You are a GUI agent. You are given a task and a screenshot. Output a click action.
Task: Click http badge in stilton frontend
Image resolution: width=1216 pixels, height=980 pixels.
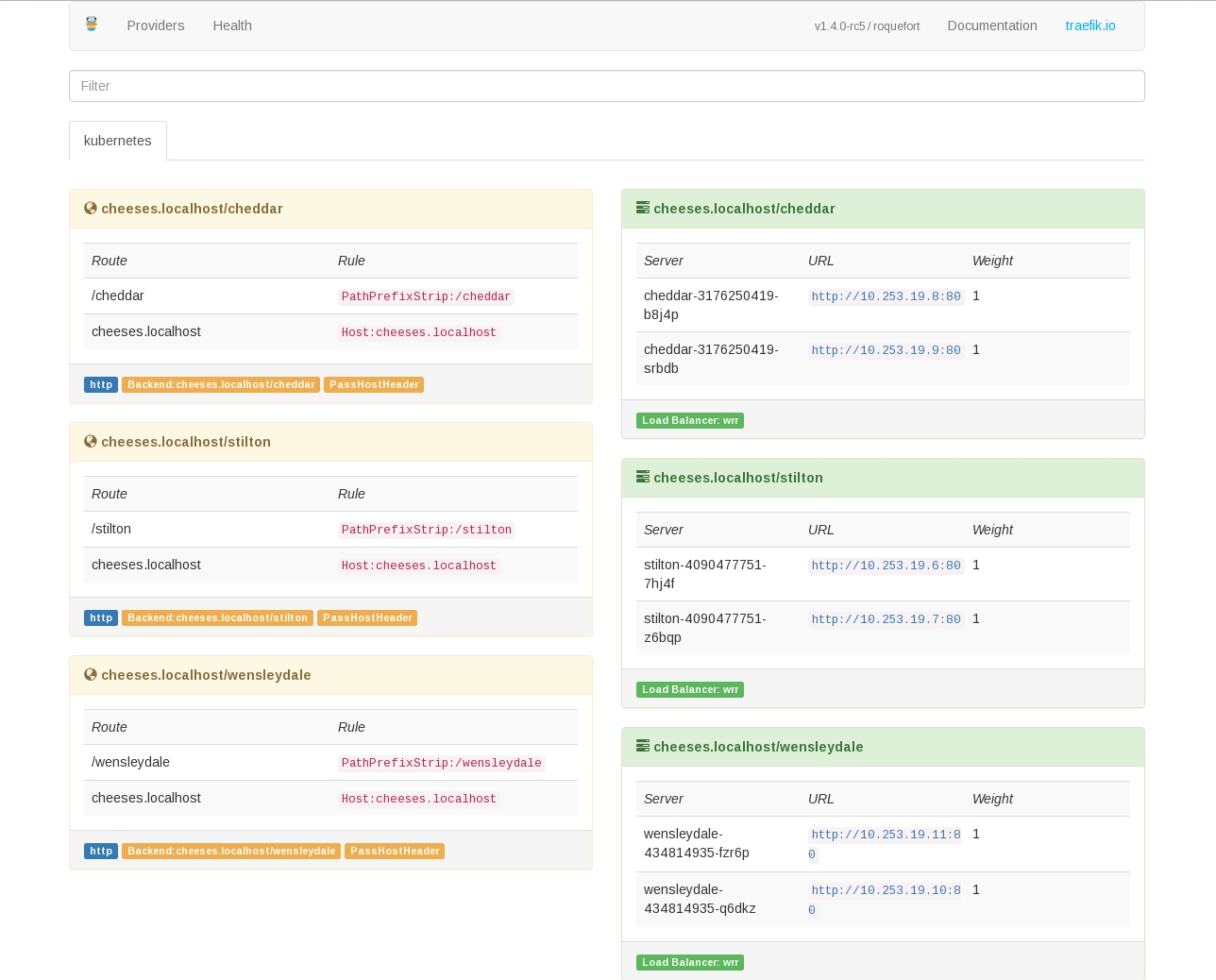101,618
